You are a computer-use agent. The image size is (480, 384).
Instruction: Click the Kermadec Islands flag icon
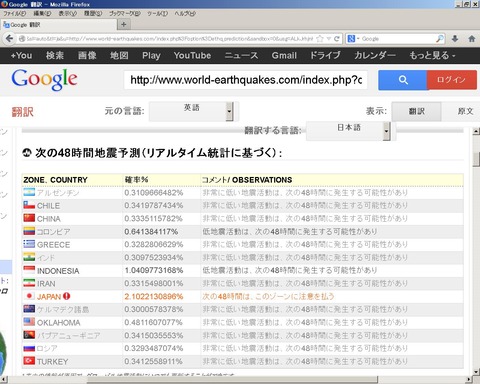29,309
